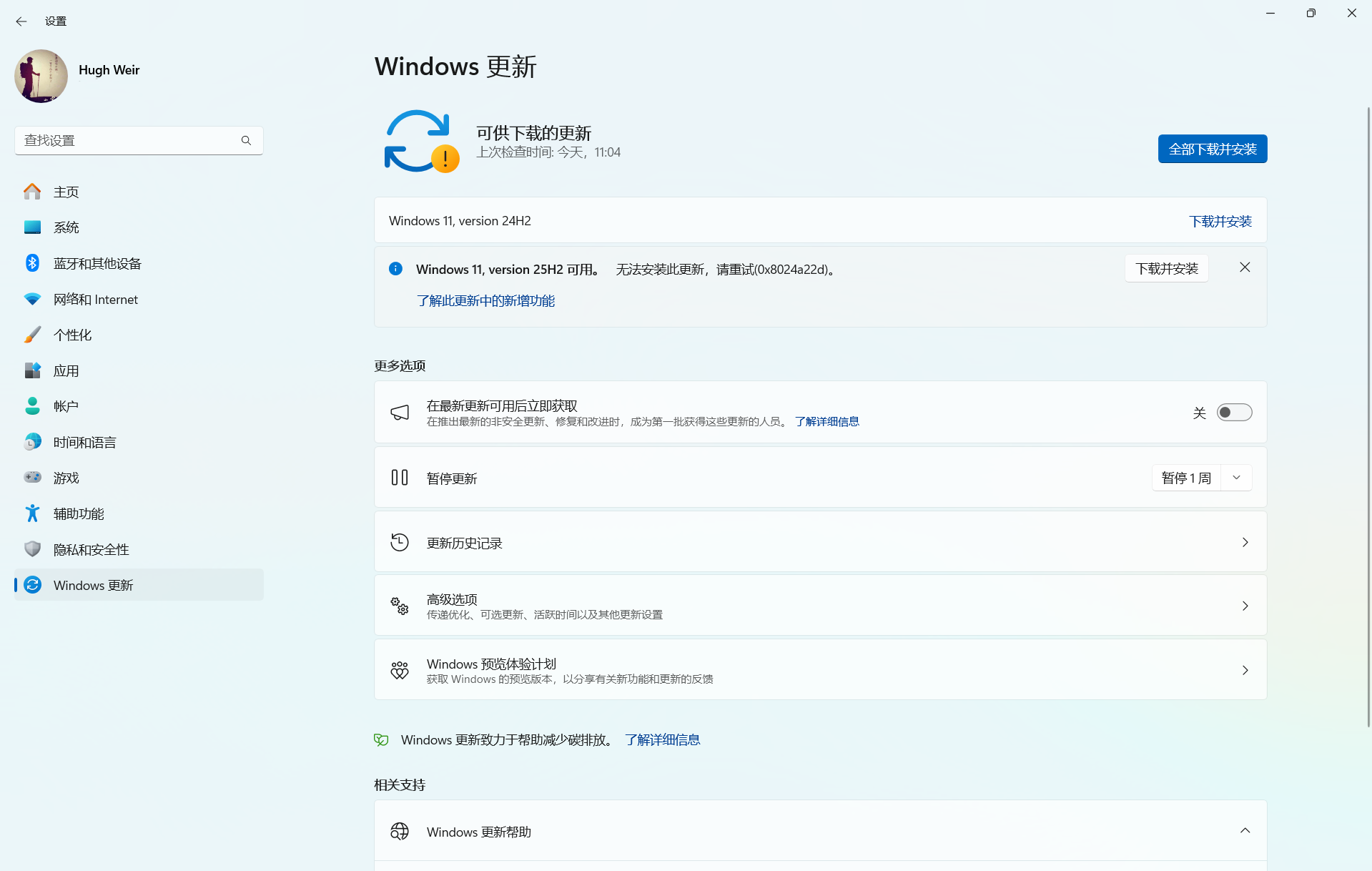Image resolution: width=1372 pixels, height=871 pixels.
Task: Dismiss the 25H2 update notification
Action: tap(1244, 267)
